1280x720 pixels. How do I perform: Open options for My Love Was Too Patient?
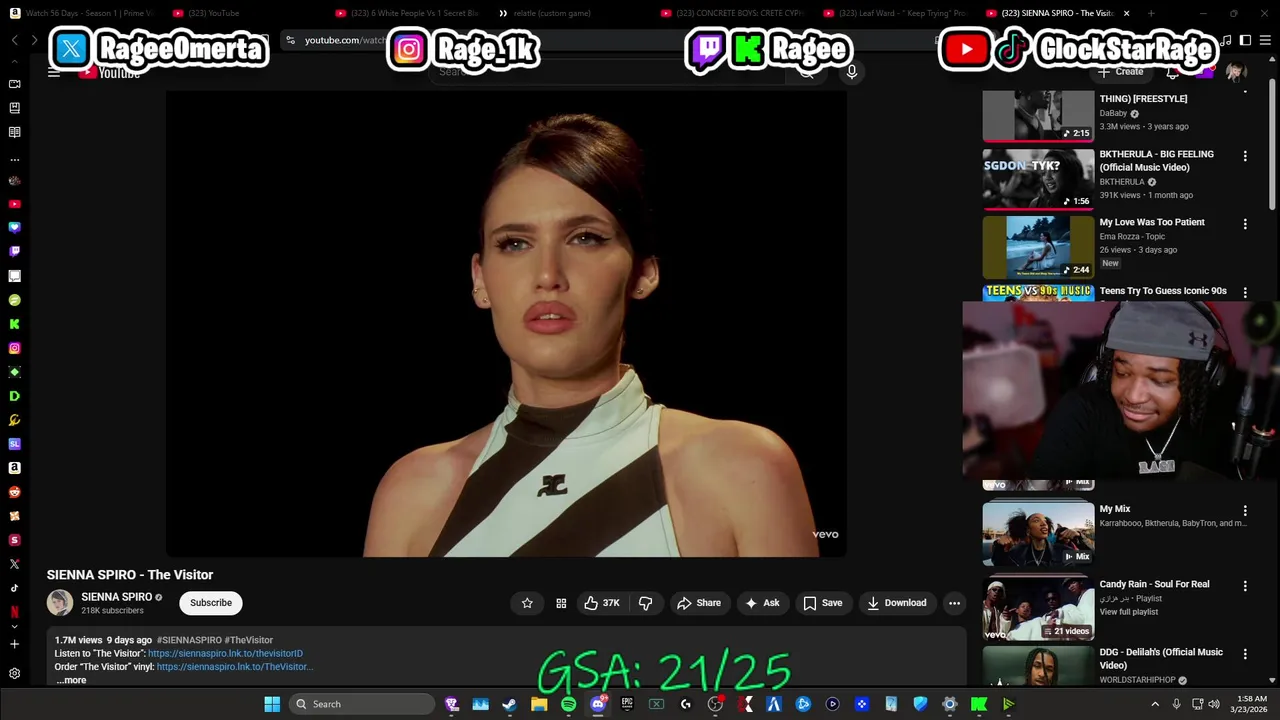(1245, 224)
